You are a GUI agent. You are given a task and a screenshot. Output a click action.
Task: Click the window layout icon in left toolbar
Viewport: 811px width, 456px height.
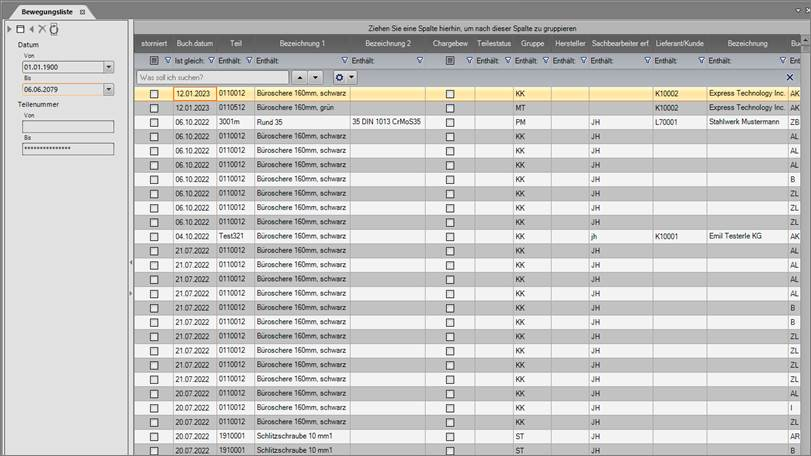(20, 29)
